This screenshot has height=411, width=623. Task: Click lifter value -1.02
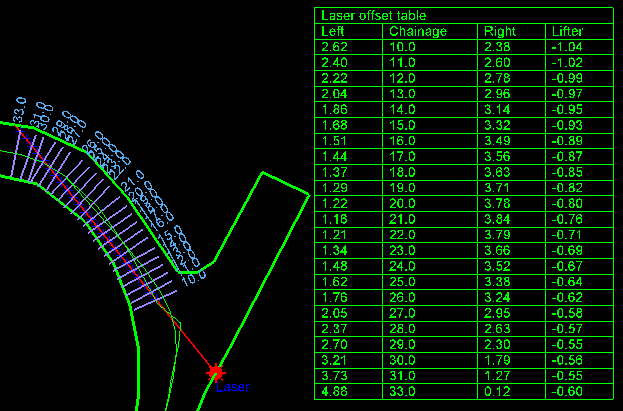click(567, 63)
